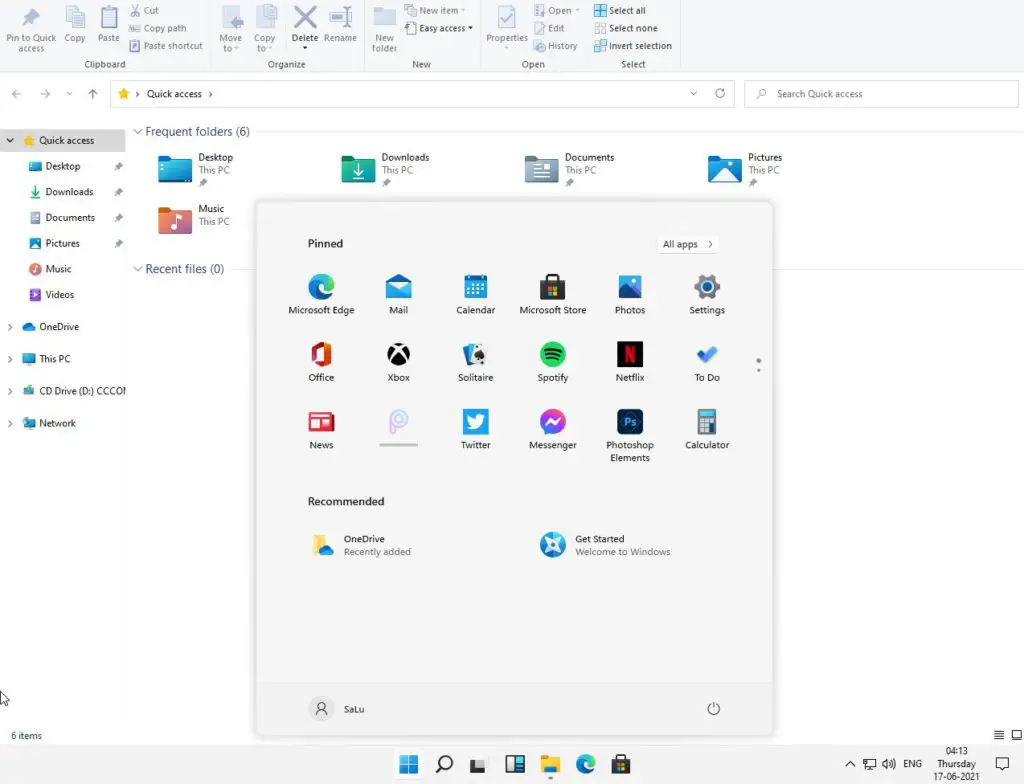Open Task View on the taskbar
The width and height of the screenshot is (1024, 784).
(x=479, y=764)
